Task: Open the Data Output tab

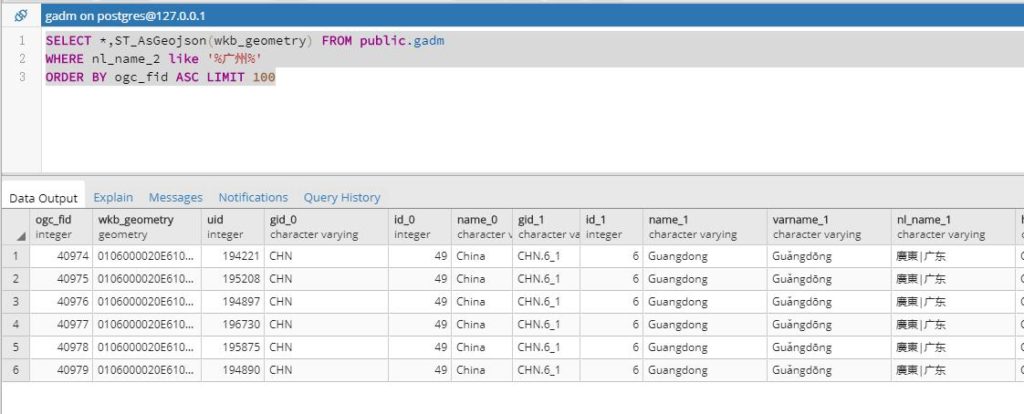Action: pyautogui.click(x=43, y=198)
